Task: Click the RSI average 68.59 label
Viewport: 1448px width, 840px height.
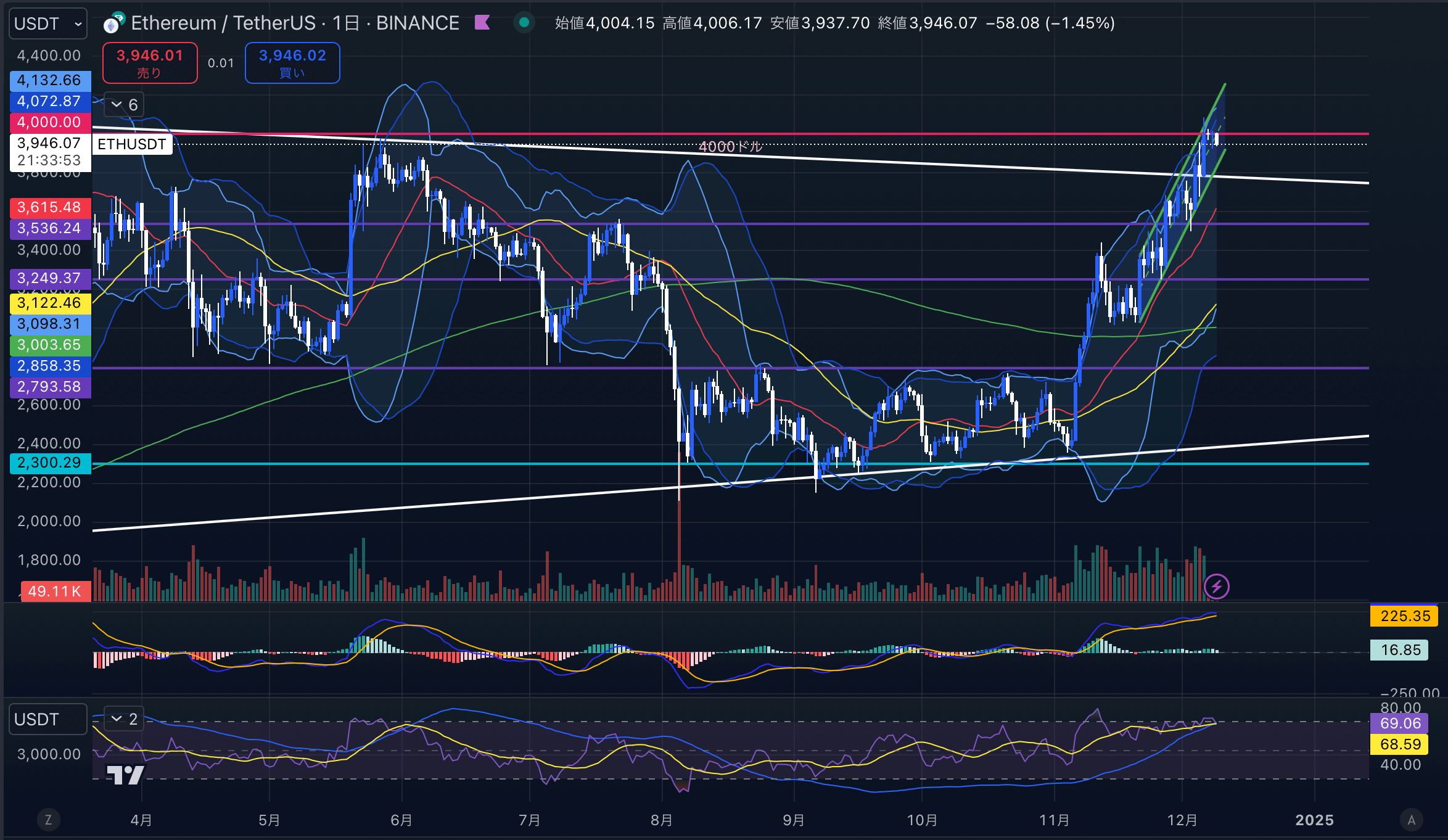Action: 1400,744
